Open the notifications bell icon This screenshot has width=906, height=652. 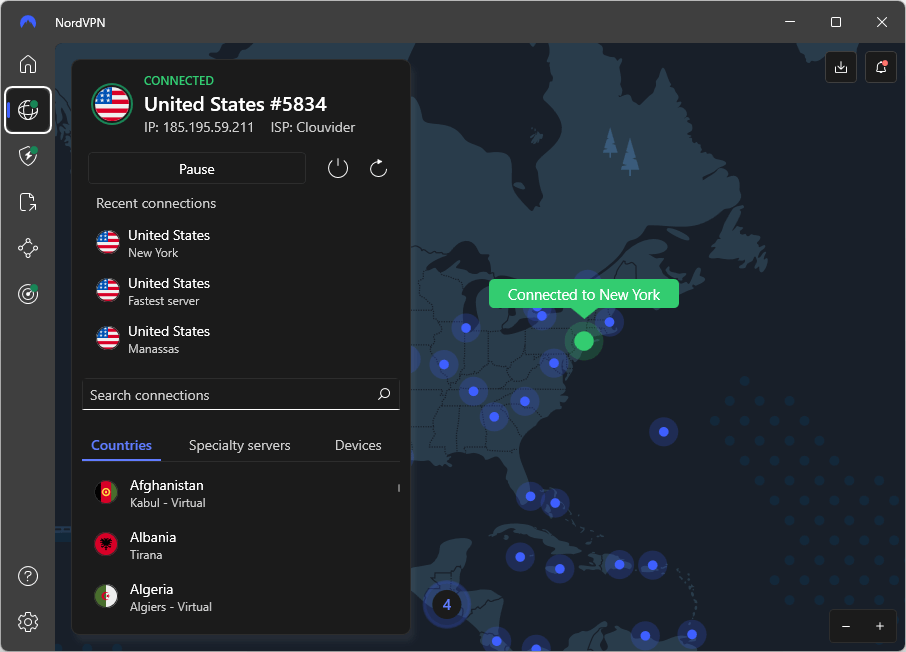[881, 67]
